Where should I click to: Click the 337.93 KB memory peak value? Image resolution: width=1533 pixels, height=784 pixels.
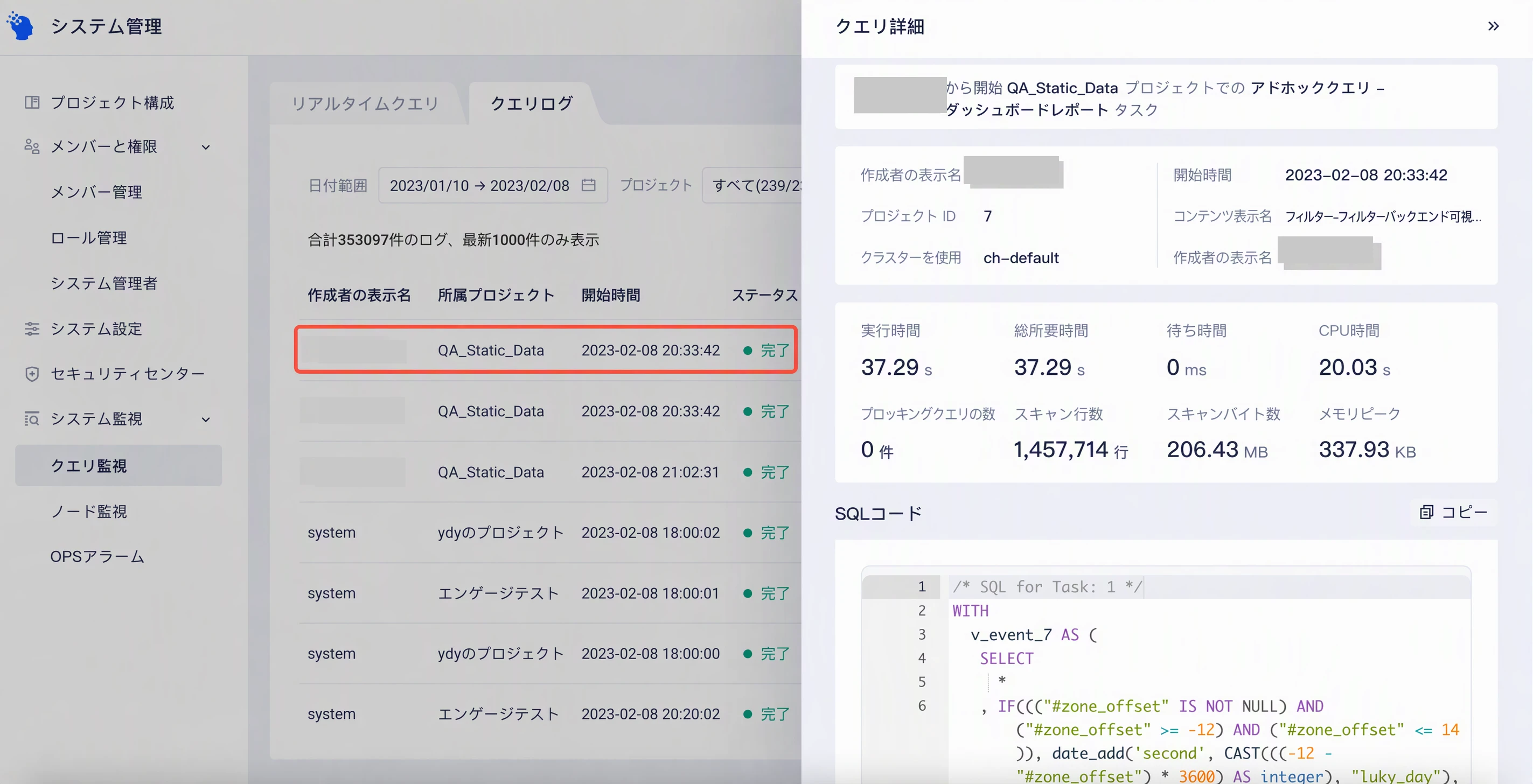point(1367,450)
